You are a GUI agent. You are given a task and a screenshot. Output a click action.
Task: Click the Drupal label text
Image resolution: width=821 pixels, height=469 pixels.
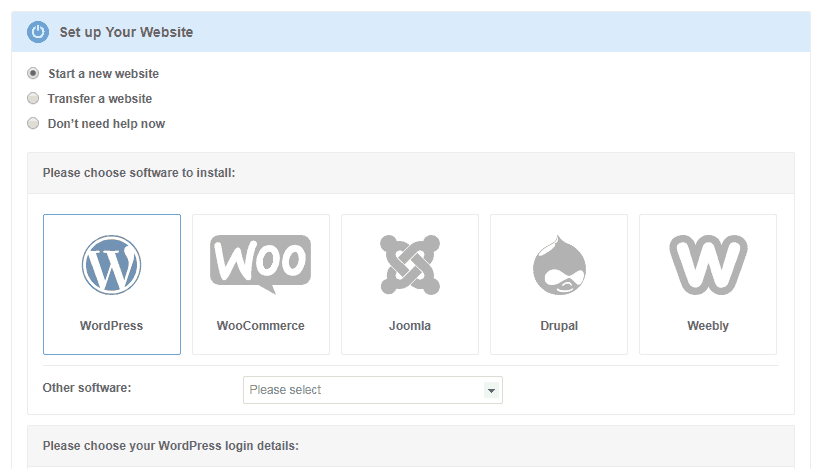tap(559, 326)
